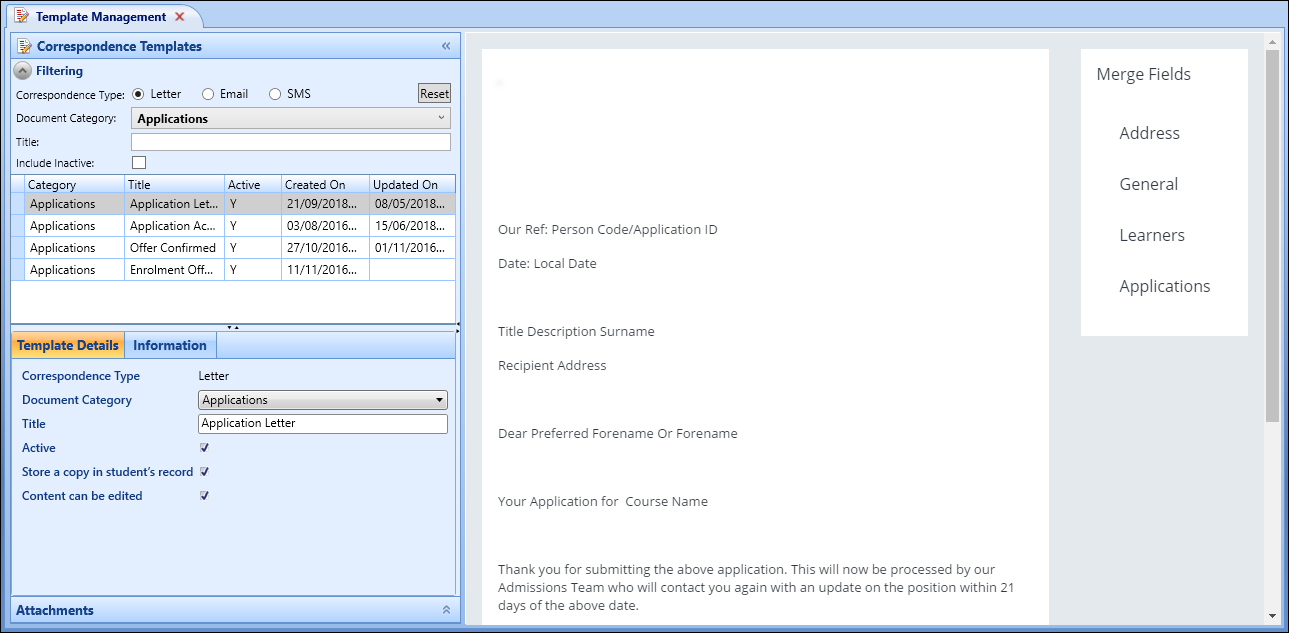Click the Correspondence Templates panel icon
The image size is (1289, 633).
click(x=25, y=46)
